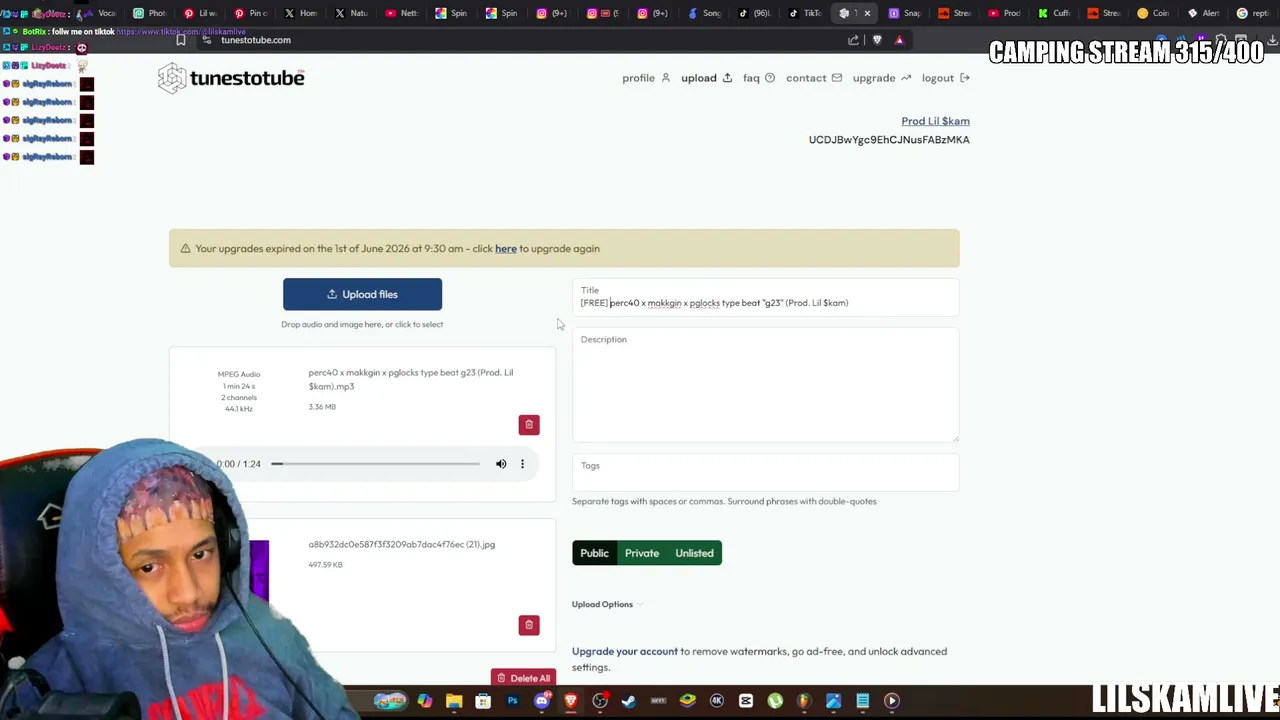Click the Upgrade your account link
Viewport: 1280px width, 720px height.
pos(625,651)
